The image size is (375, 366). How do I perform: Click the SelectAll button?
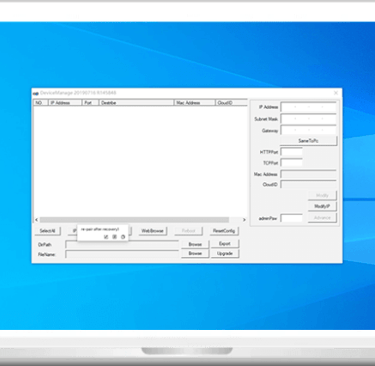pyautogui.click(x=48, y=231)
